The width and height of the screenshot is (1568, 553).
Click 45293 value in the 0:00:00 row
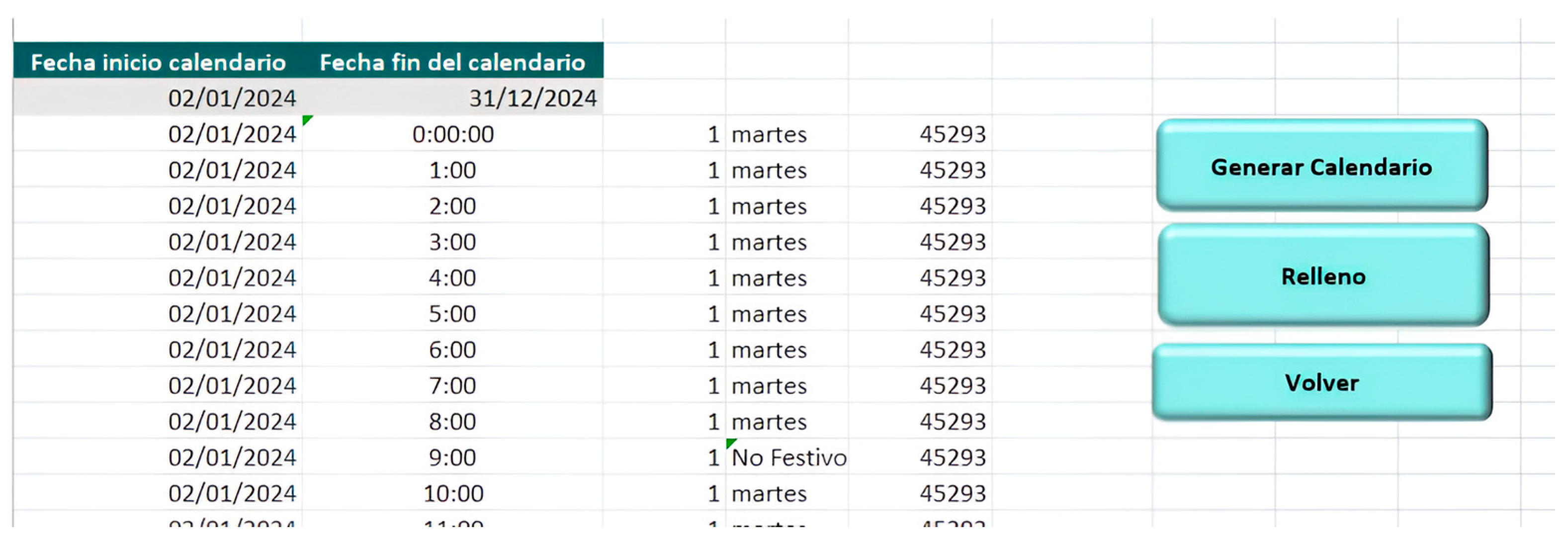coord(952,134)
